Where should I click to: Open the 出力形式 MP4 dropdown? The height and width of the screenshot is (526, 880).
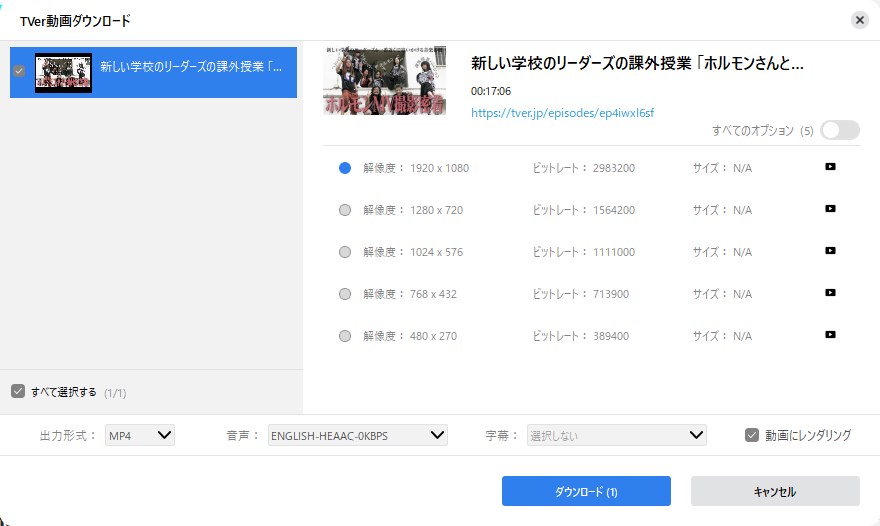point(140,435)
